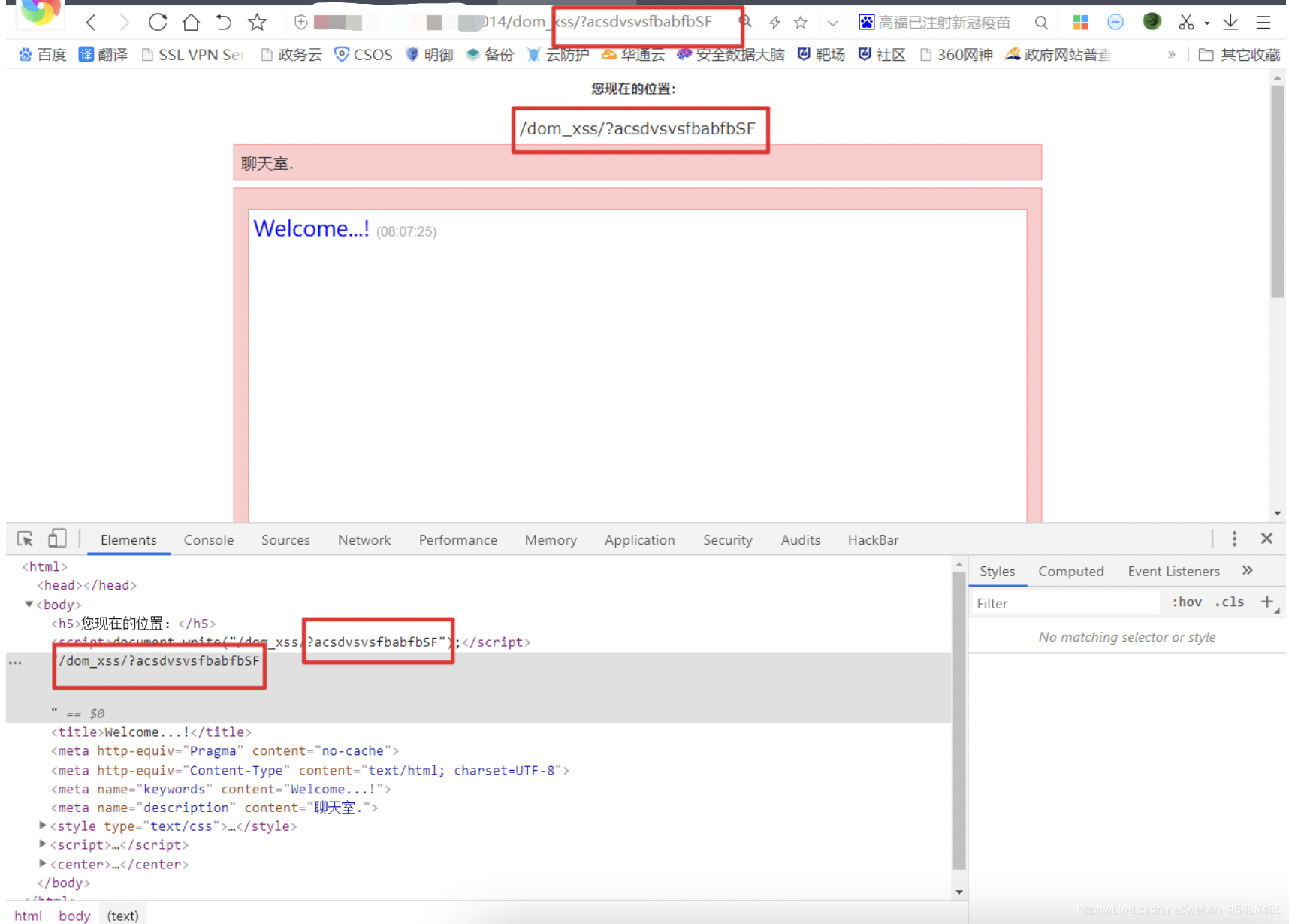Open the CSOS bookmark
Image resolution: width=1289 pixels, height=924 pixels.
(x=364, y=54)
